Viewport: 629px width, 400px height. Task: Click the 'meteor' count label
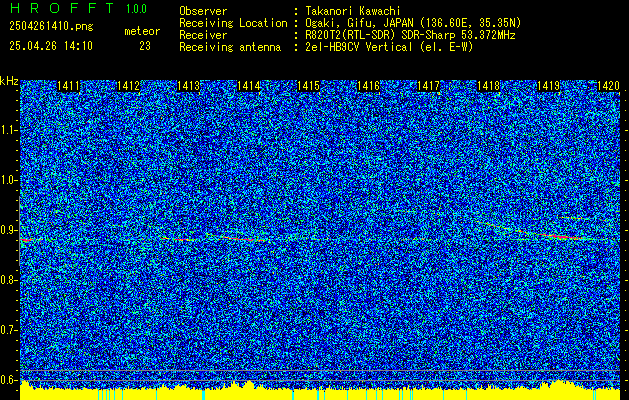[142, 31]
